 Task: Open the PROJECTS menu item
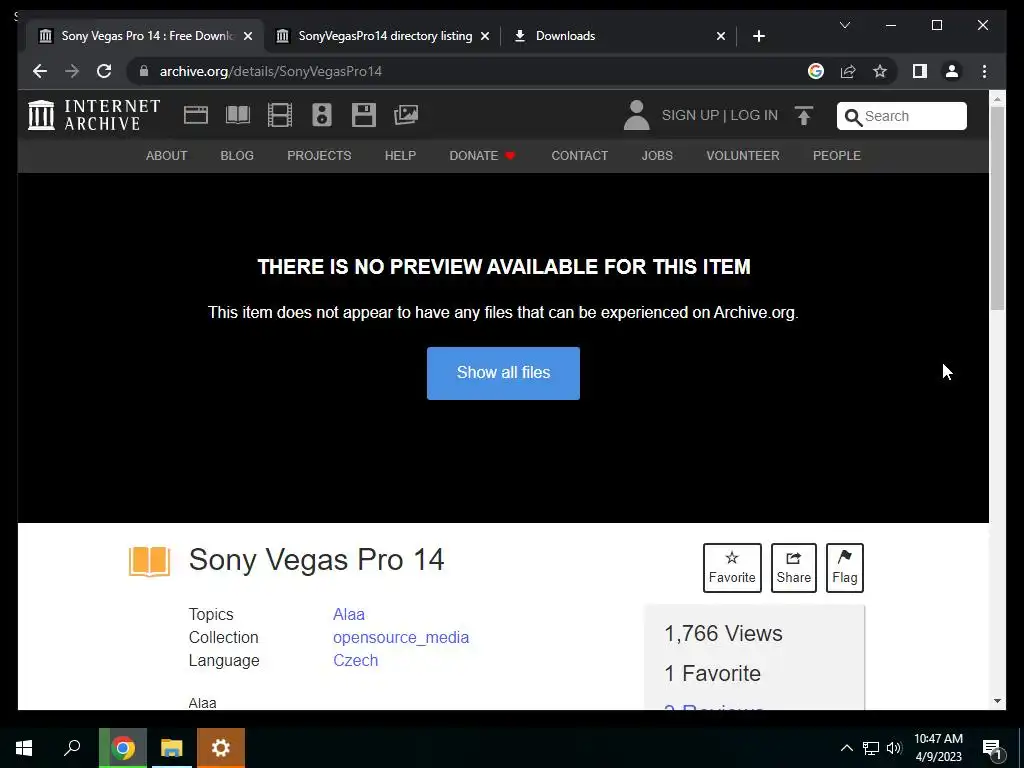319,155
